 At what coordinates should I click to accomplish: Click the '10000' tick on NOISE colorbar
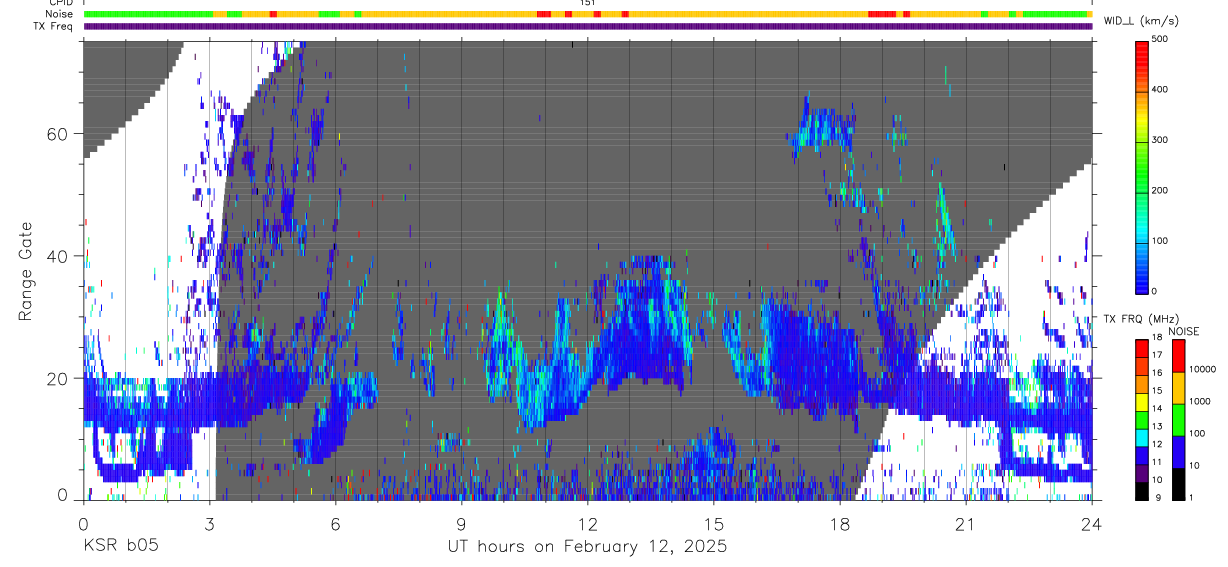click(x=1203, y=370)
